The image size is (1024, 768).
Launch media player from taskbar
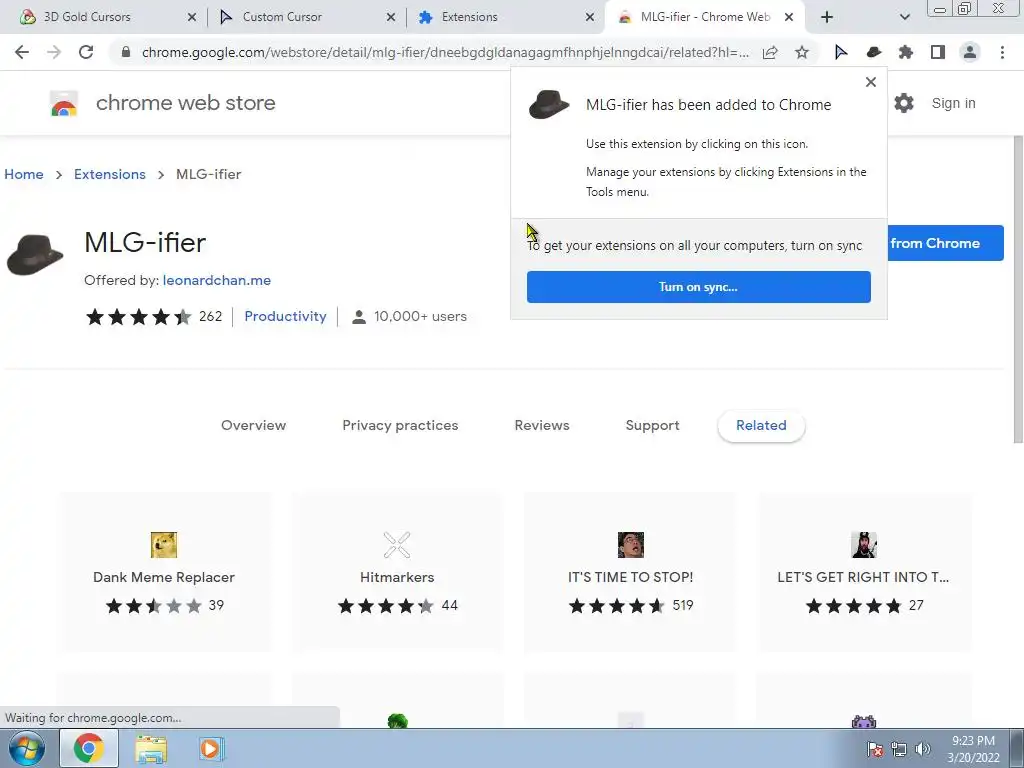[210, 748]
